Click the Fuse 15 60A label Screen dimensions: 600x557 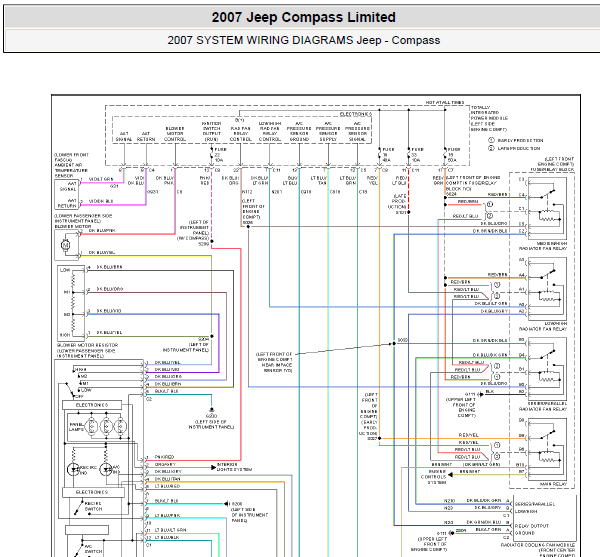click(453, 155)
